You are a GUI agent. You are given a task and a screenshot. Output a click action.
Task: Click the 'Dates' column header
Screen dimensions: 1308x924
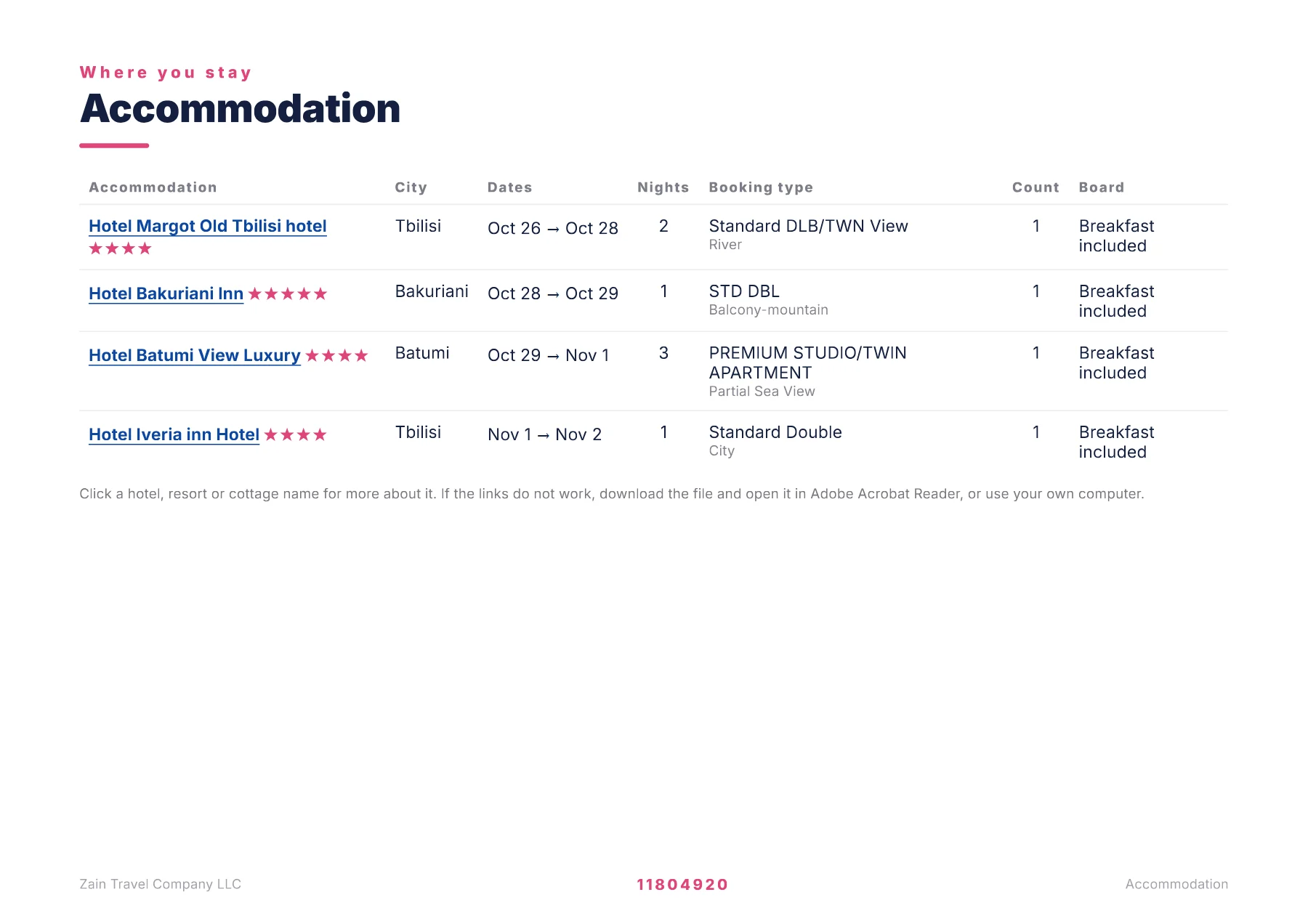pos(509,187)
